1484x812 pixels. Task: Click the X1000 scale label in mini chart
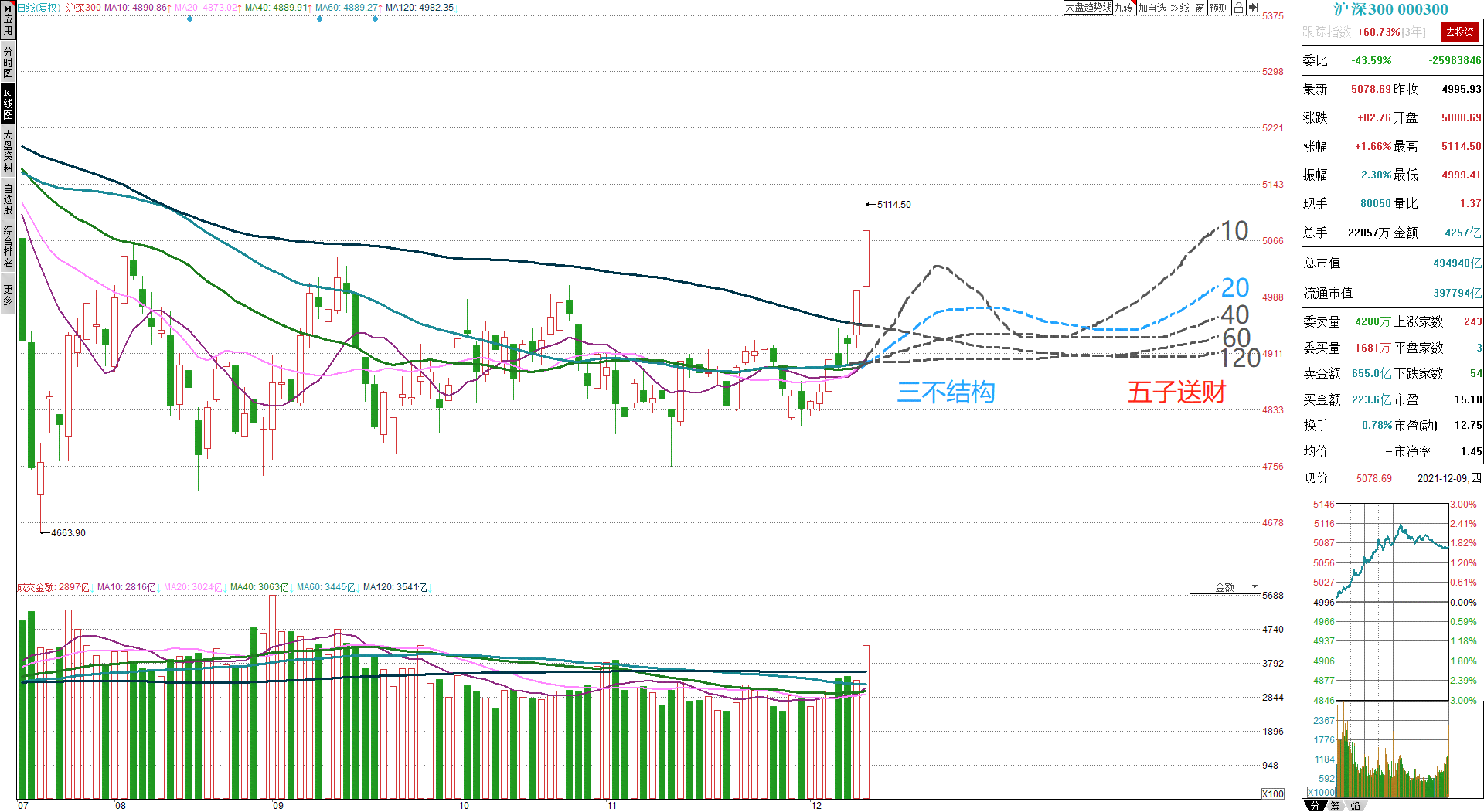click(1321, 792)
